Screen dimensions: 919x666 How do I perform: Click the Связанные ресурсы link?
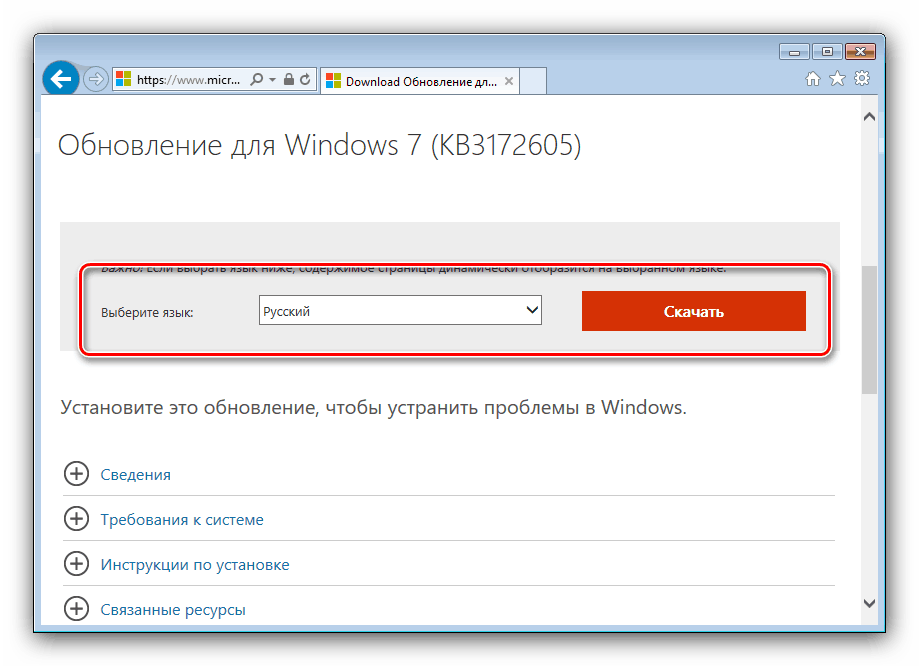173,610
